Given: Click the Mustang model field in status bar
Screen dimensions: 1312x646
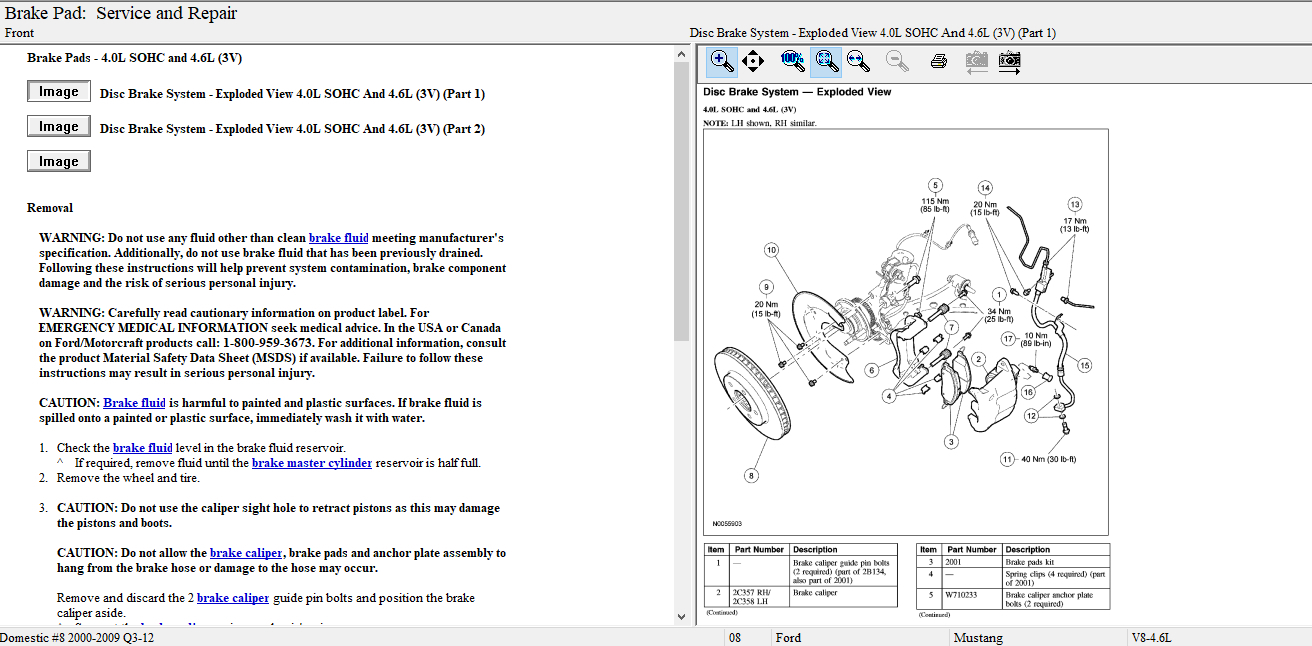Looking at the screenshot, I should tap(978, 637).
